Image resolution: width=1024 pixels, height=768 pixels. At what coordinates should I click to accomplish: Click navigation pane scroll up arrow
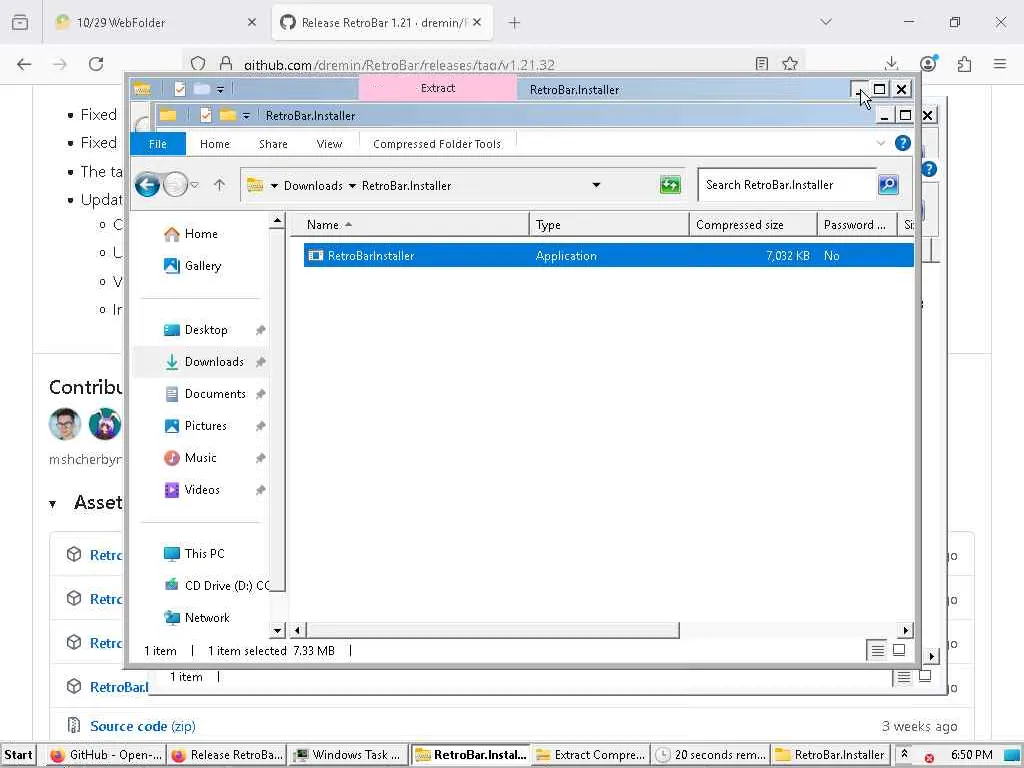click(278, 221)
